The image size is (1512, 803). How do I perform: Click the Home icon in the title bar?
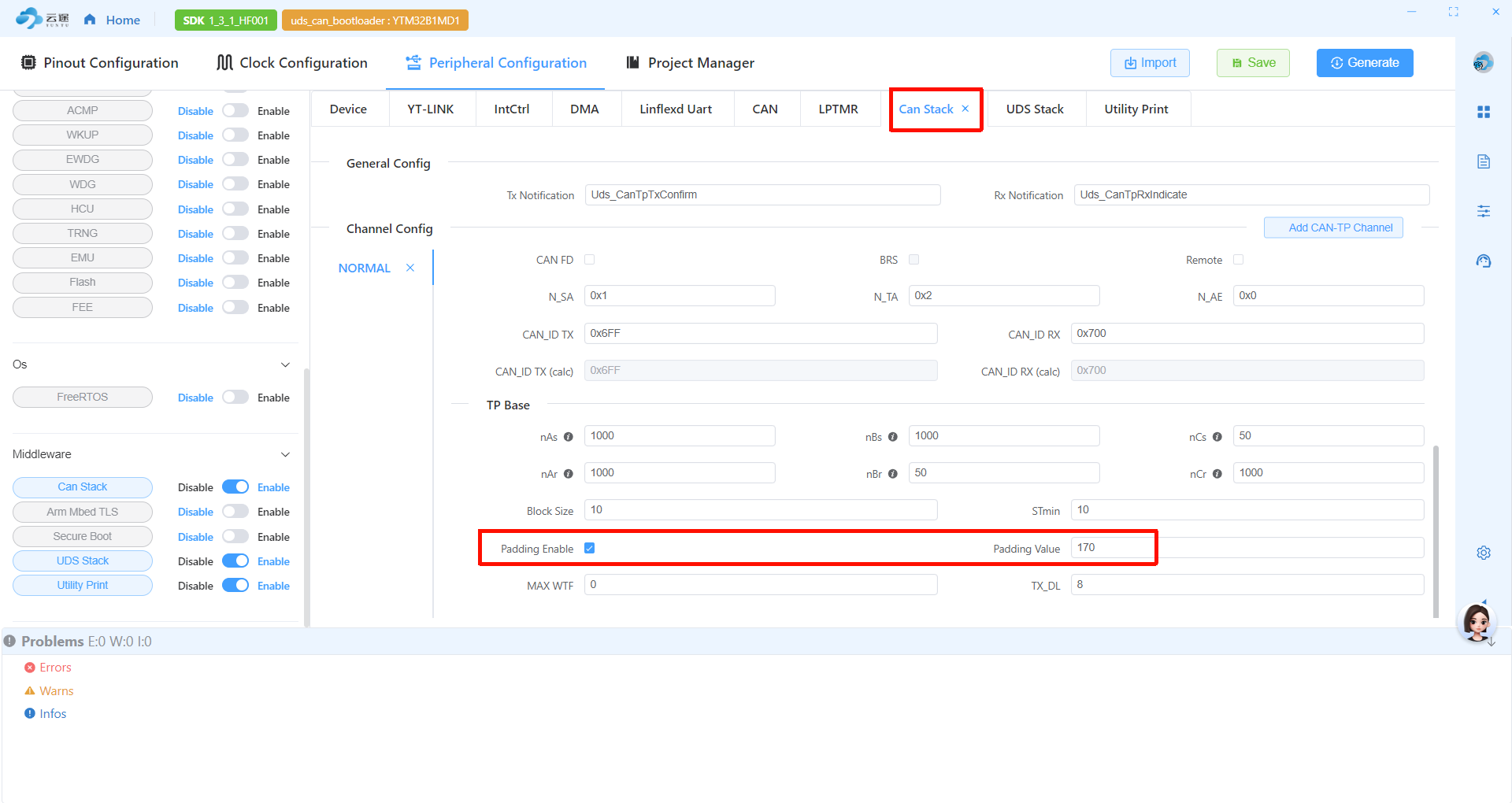click(91, 20)
